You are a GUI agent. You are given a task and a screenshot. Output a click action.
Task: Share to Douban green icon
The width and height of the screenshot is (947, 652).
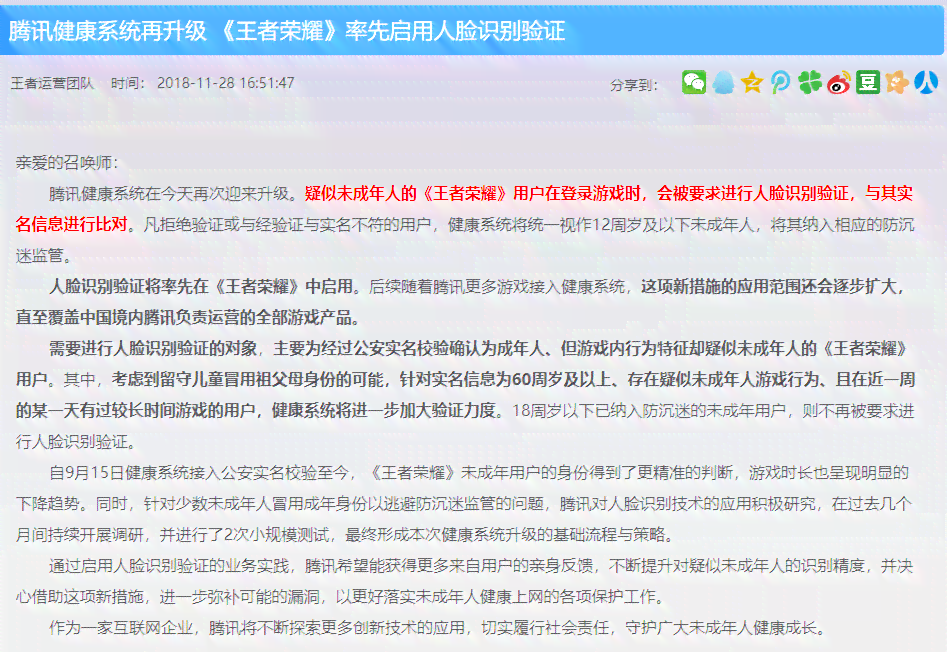[868, 82]
